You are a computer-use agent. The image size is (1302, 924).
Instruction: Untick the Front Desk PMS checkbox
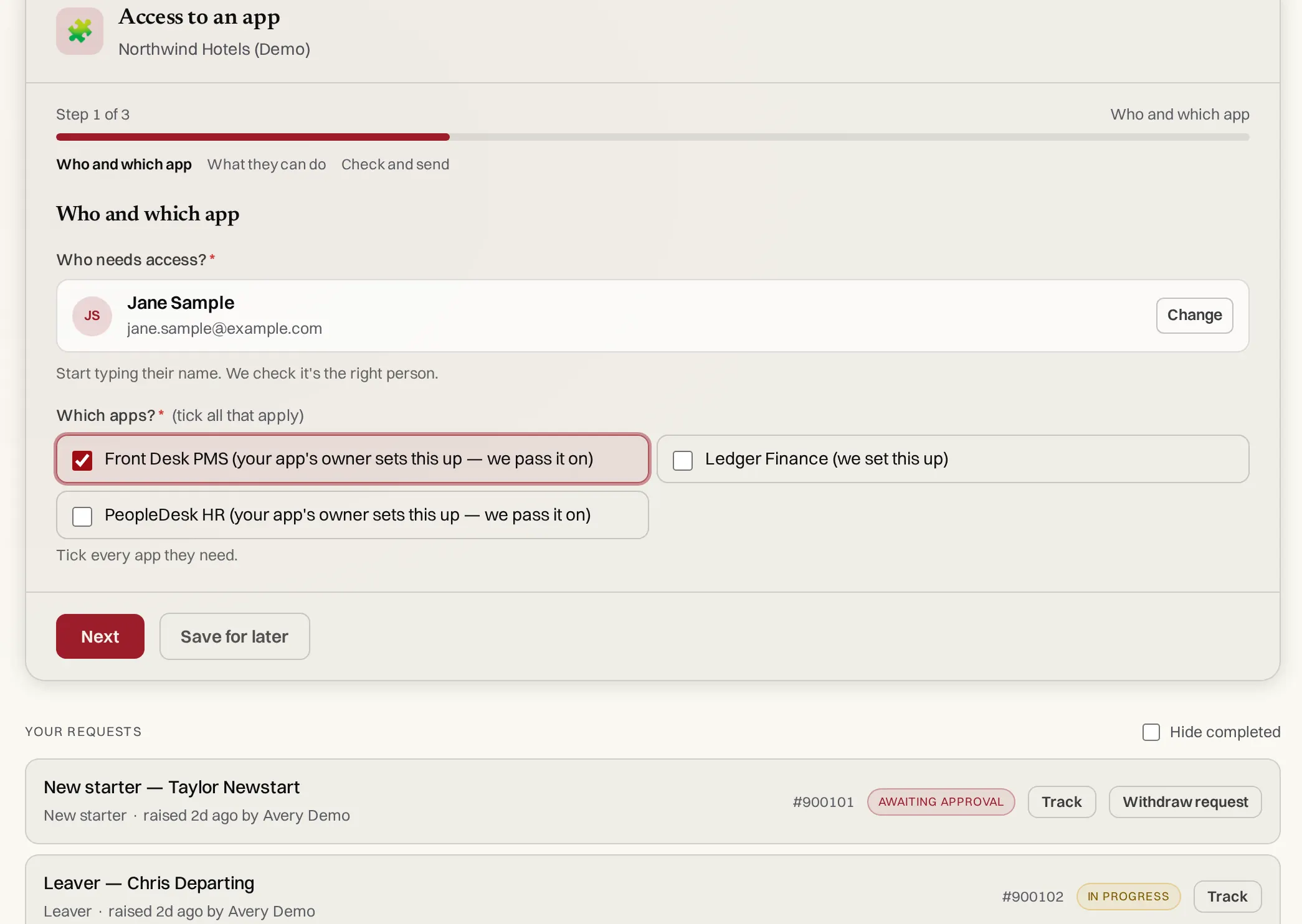click(82, 460)
